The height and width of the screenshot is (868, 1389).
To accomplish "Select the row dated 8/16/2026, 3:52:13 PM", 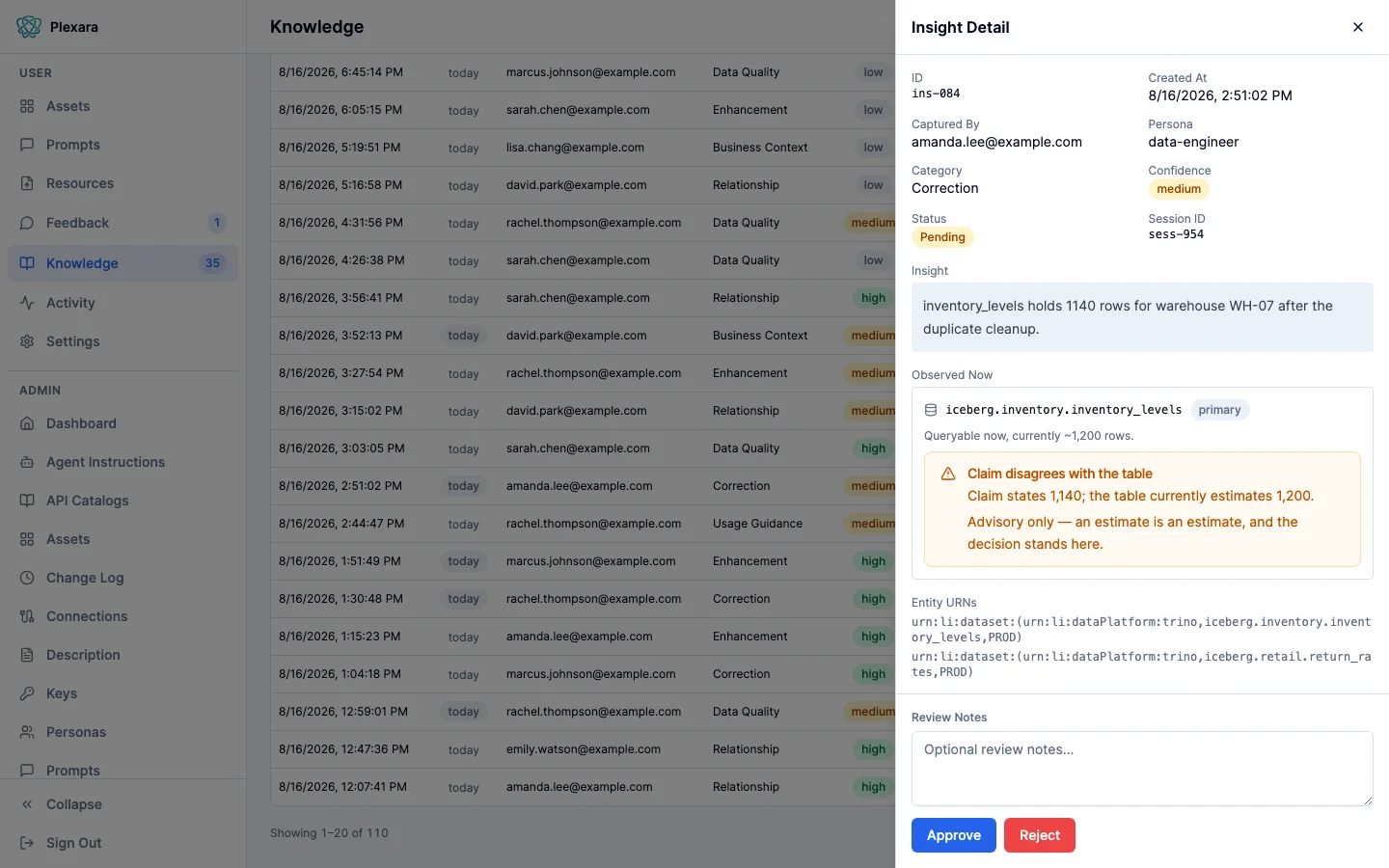I will click(x=583, y=336).
